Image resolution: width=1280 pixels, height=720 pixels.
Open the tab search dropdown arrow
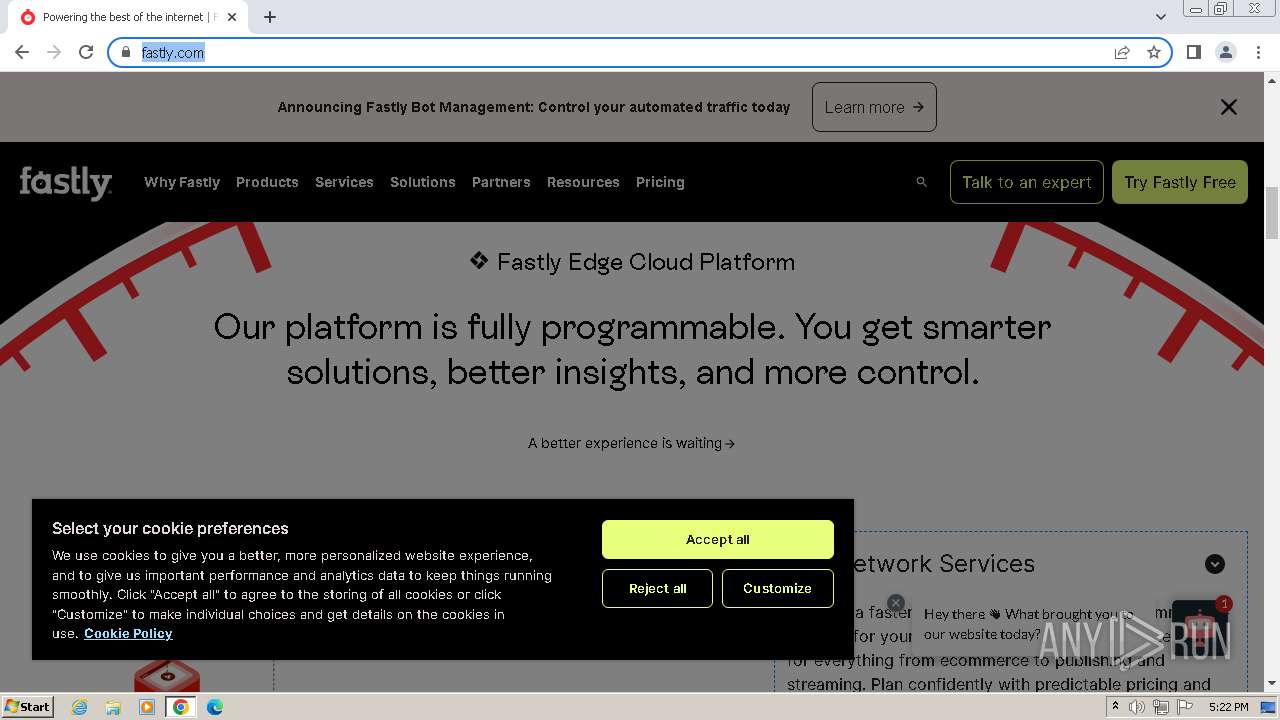tap(1161, 17)
